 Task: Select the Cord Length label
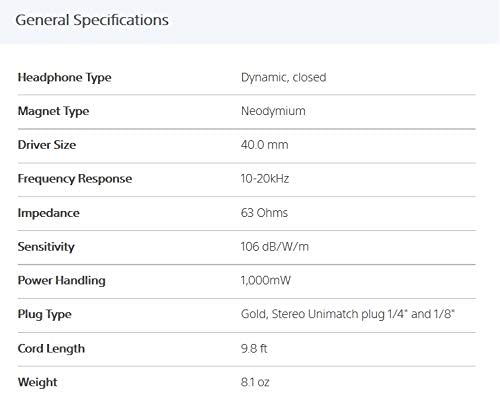click(x=51, y=349)
